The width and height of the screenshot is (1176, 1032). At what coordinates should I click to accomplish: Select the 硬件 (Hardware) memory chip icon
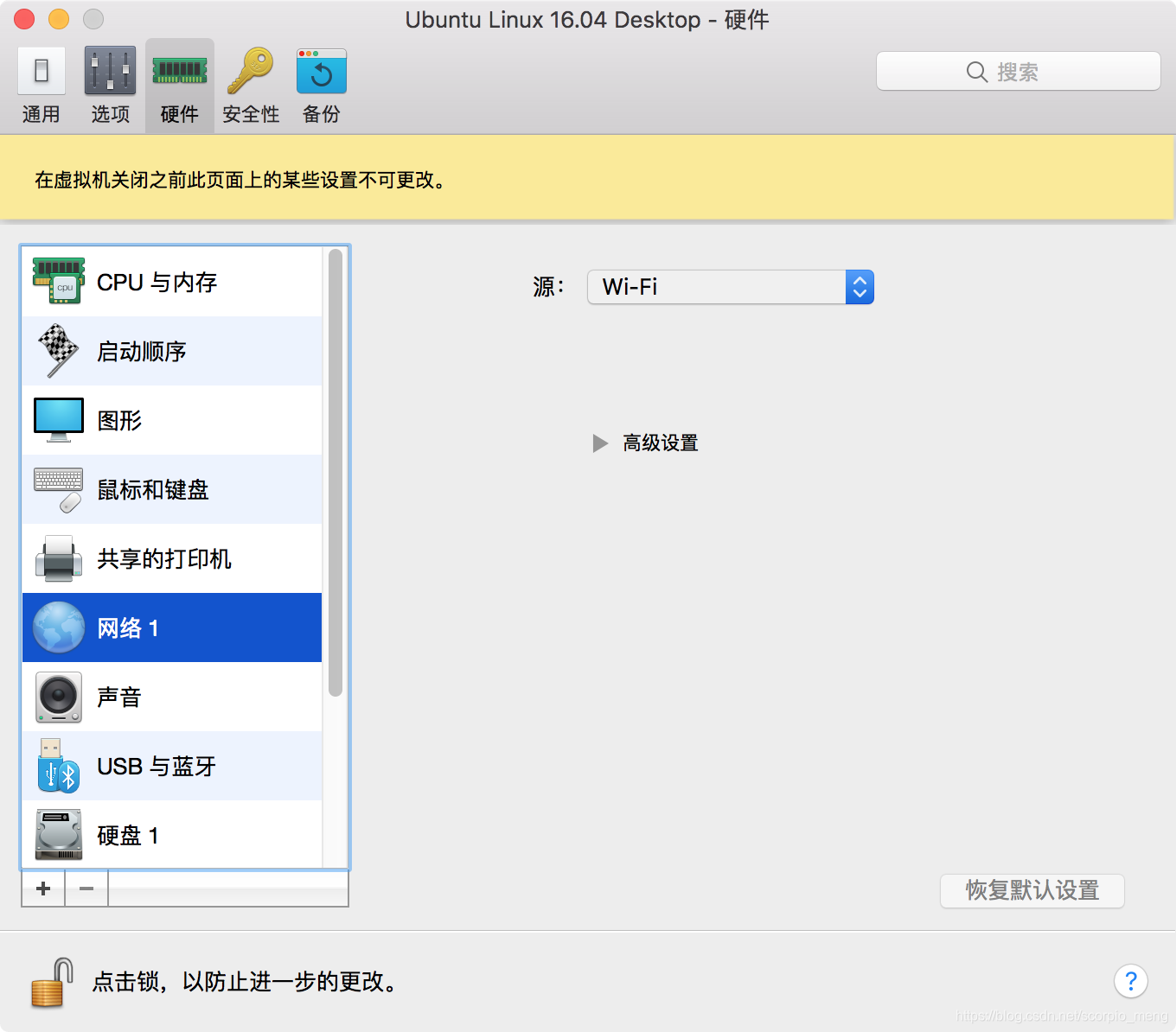(x=180, y=71)
